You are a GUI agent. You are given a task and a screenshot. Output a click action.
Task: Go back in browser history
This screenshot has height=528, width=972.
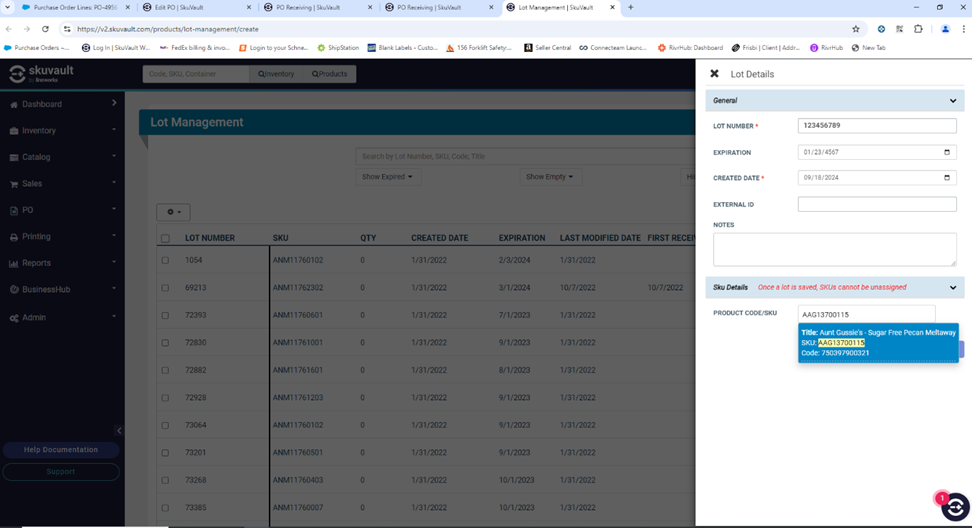click(9, 29)
